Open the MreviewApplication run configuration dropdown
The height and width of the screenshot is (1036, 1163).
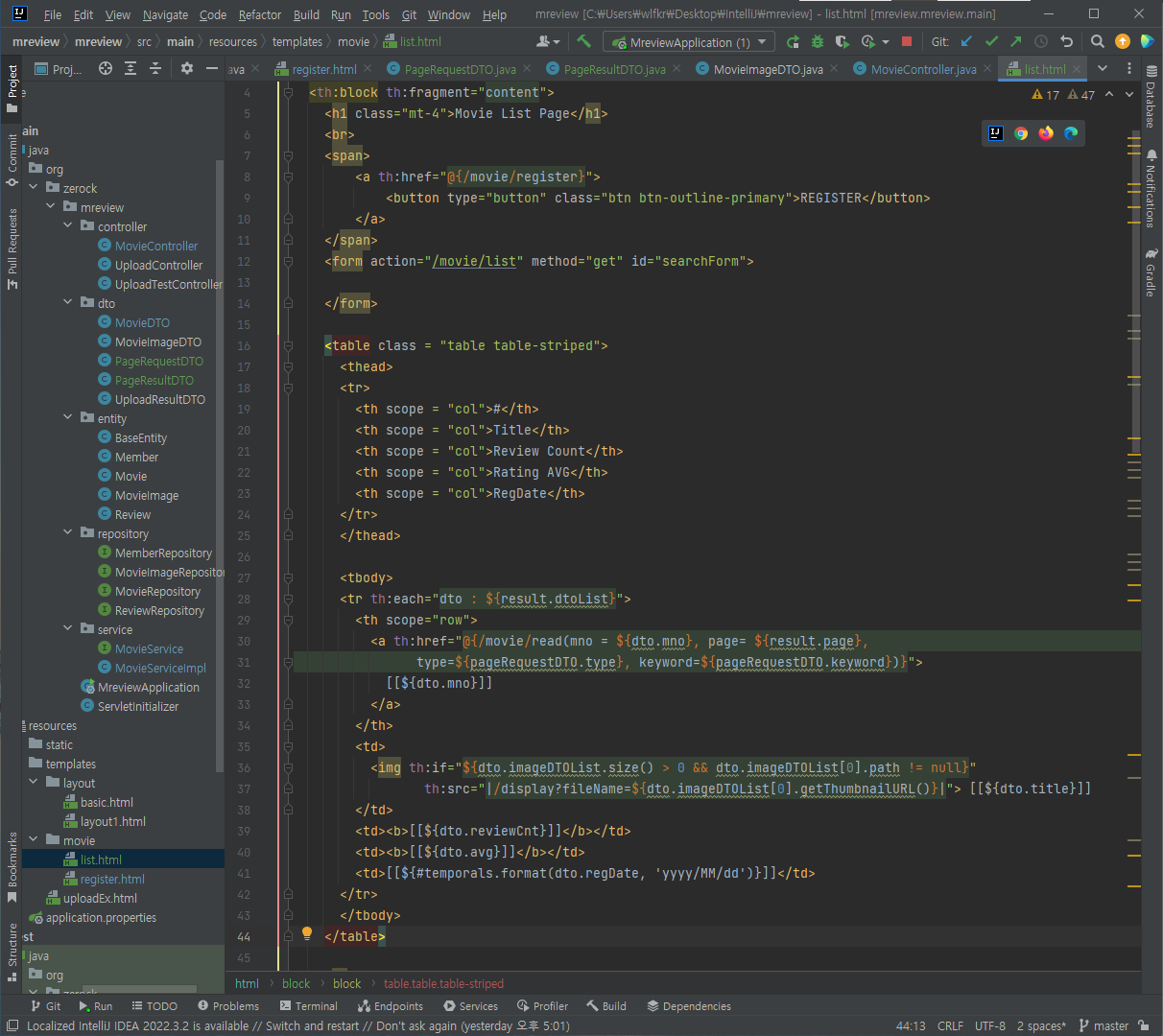(x=688, y=42)
